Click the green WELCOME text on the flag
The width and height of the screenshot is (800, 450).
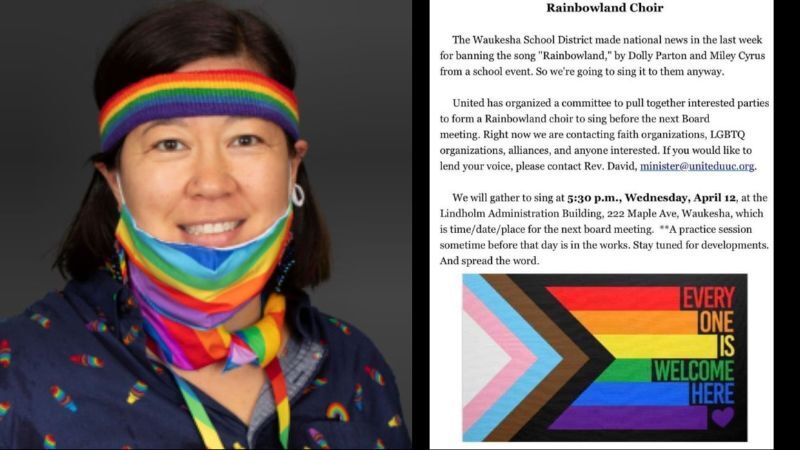tap(694, 370)
